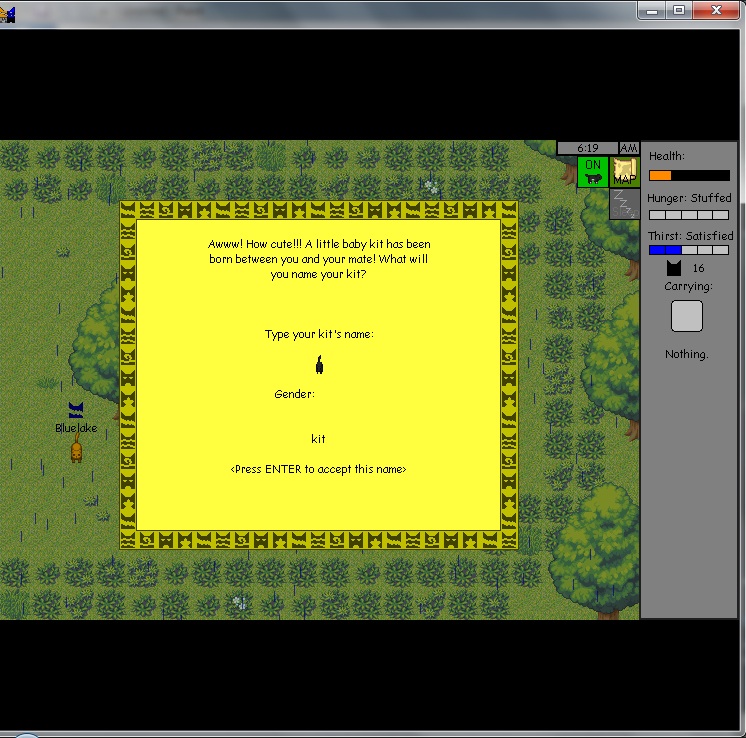Minimize the game window

click(x=653, y=9)
